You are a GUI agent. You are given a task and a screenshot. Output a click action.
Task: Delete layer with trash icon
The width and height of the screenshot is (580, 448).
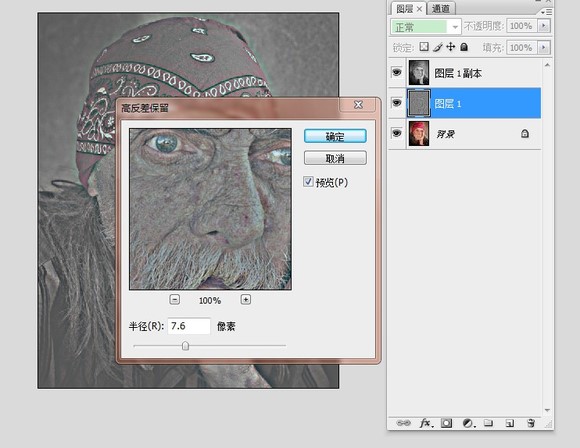[530, 423]
